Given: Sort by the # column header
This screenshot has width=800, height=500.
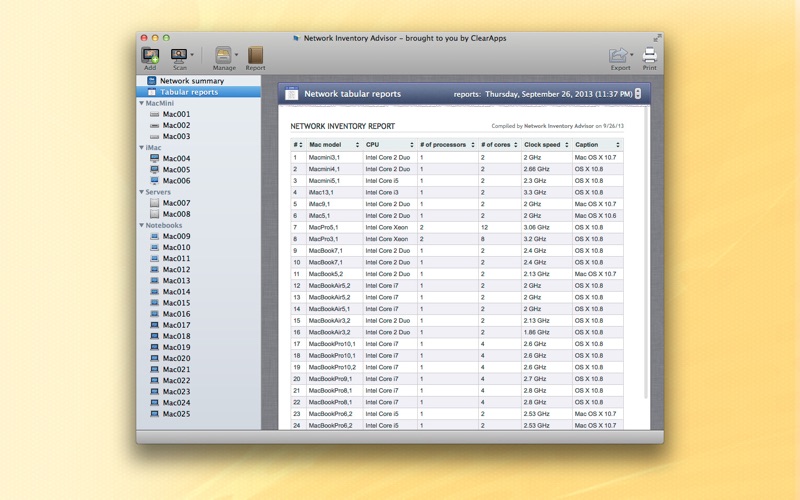Looking at the screenshot, I should 298,145.
